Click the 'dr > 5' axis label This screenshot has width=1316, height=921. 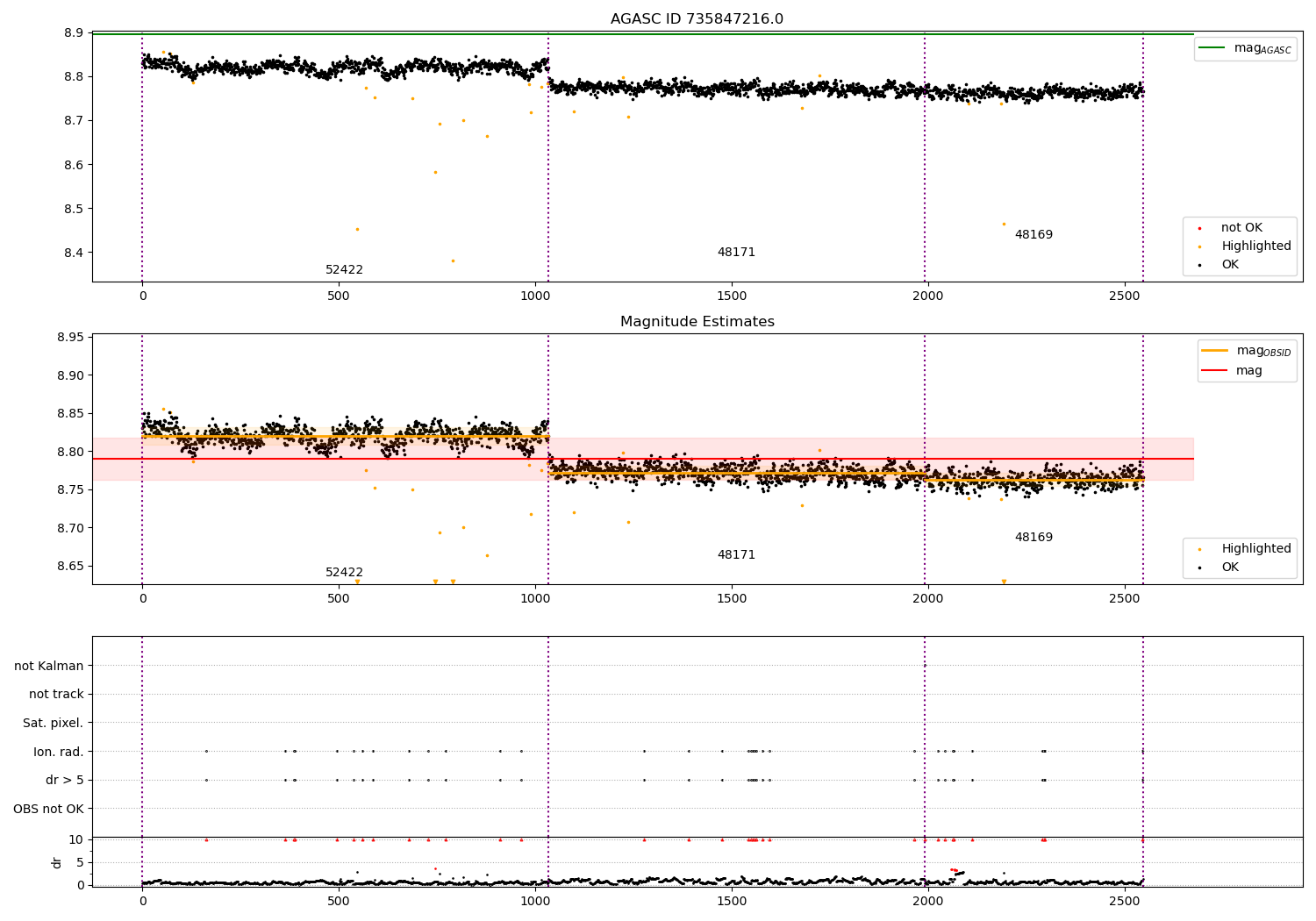tap(65, 781)
